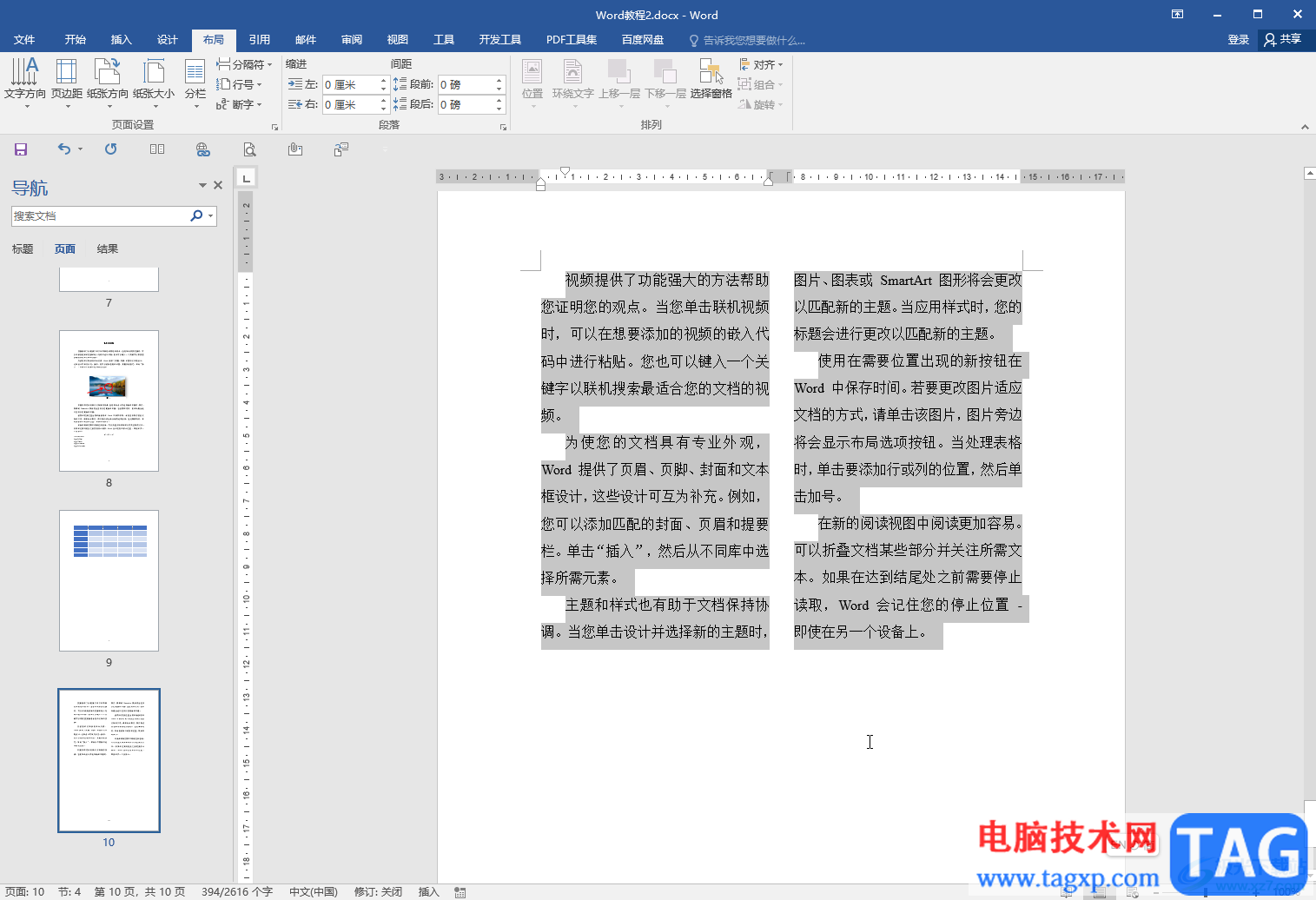Viewport: 1316px width, 900px height.
Task: Switch to the 引用 References tab
Action: [260, 40]
